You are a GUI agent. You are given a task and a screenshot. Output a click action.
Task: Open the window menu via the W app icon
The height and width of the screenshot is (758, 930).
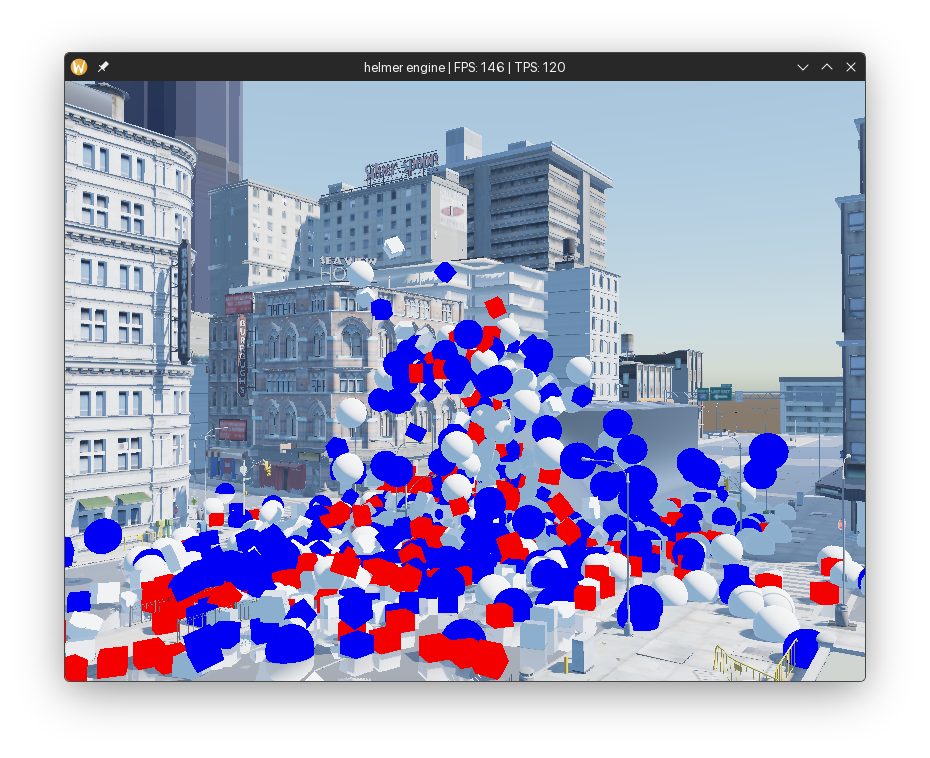tap(79, 67)
